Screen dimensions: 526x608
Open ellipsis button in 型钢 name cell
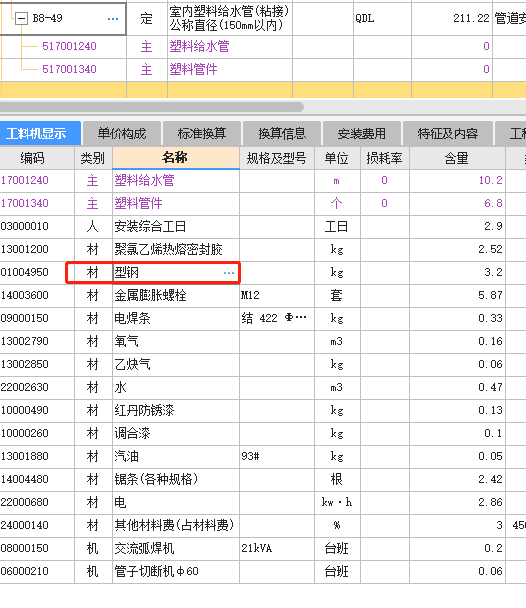tap(229, 273)
